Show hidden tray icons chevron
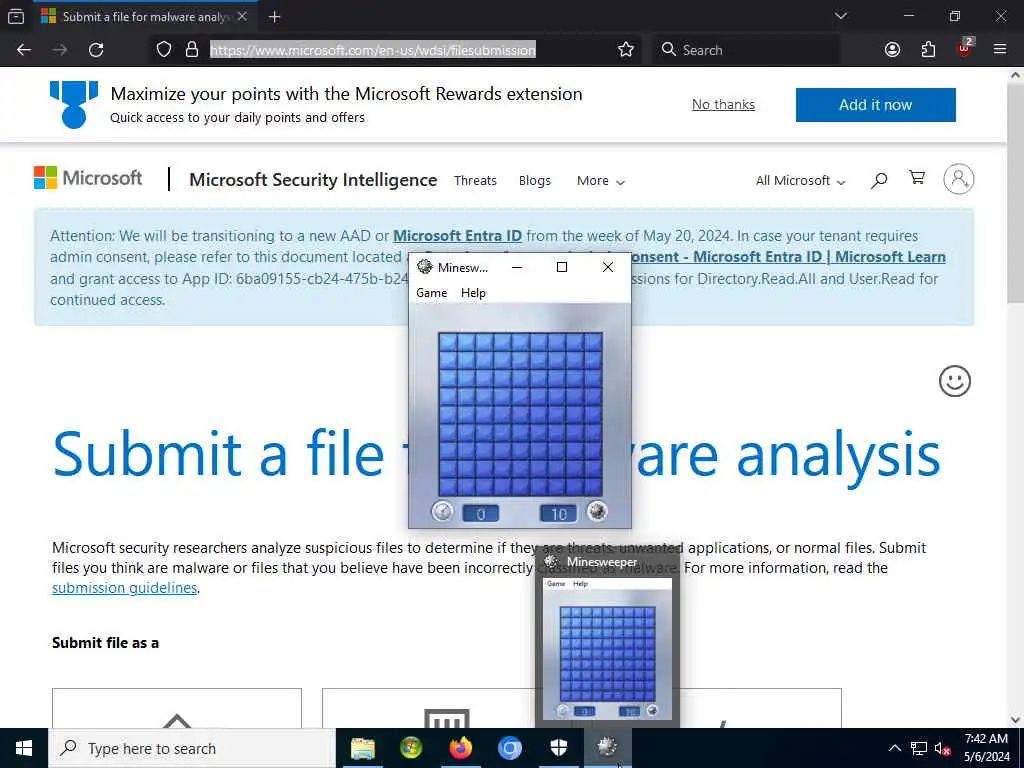The width and height of the screenshot is (1024, 768). 895,748
